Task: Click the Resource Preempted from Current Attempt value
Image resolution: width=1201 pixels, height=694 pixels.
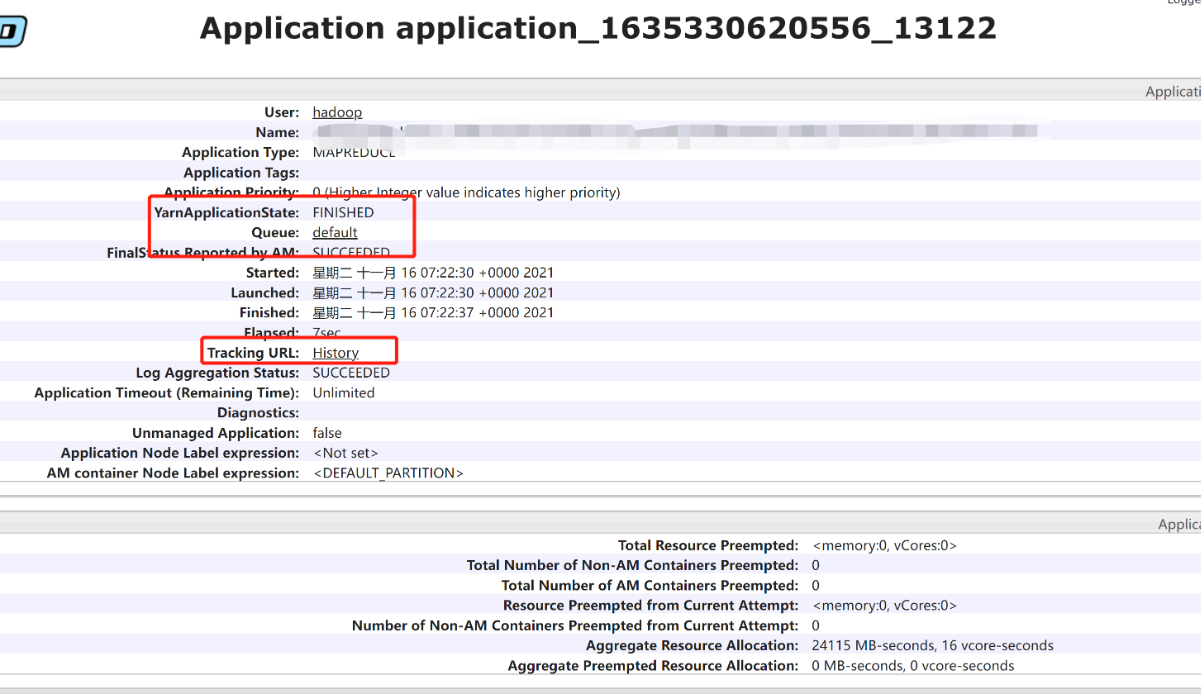Action: click(x=885, y=606)
